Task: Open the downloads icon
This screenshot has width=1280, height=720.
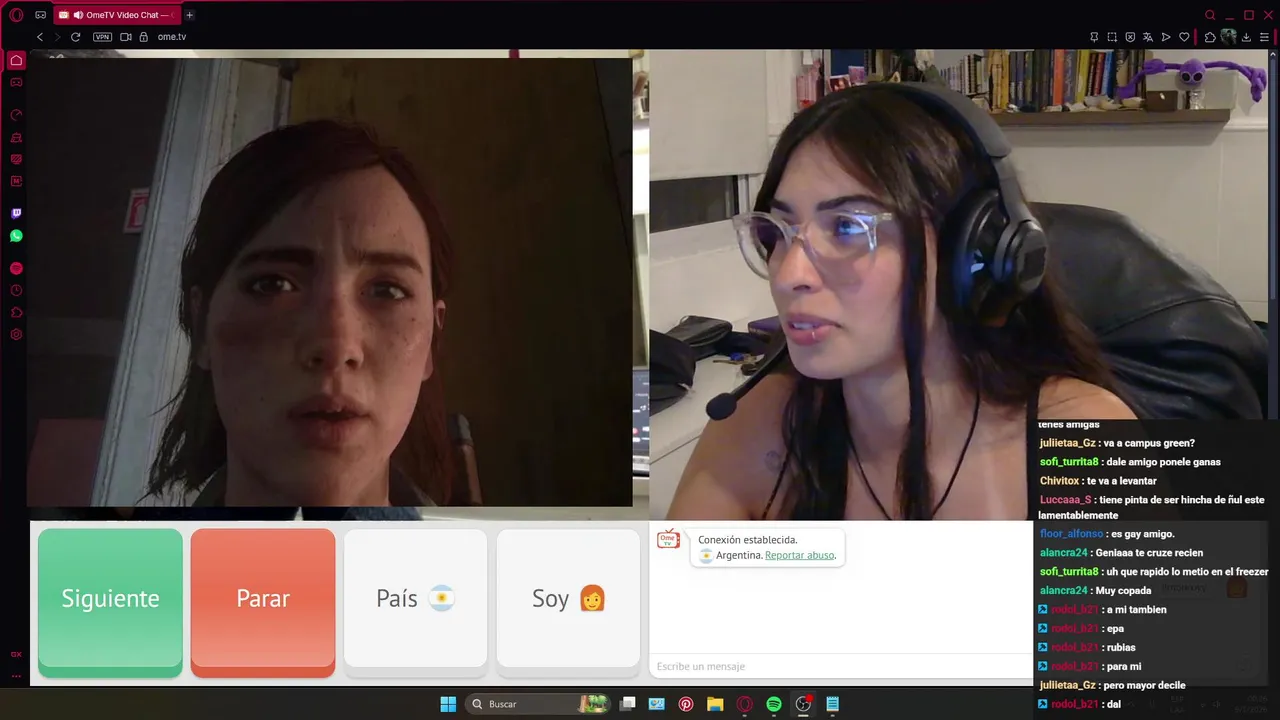Action: pyautogui.click(x=1246, y=37)
